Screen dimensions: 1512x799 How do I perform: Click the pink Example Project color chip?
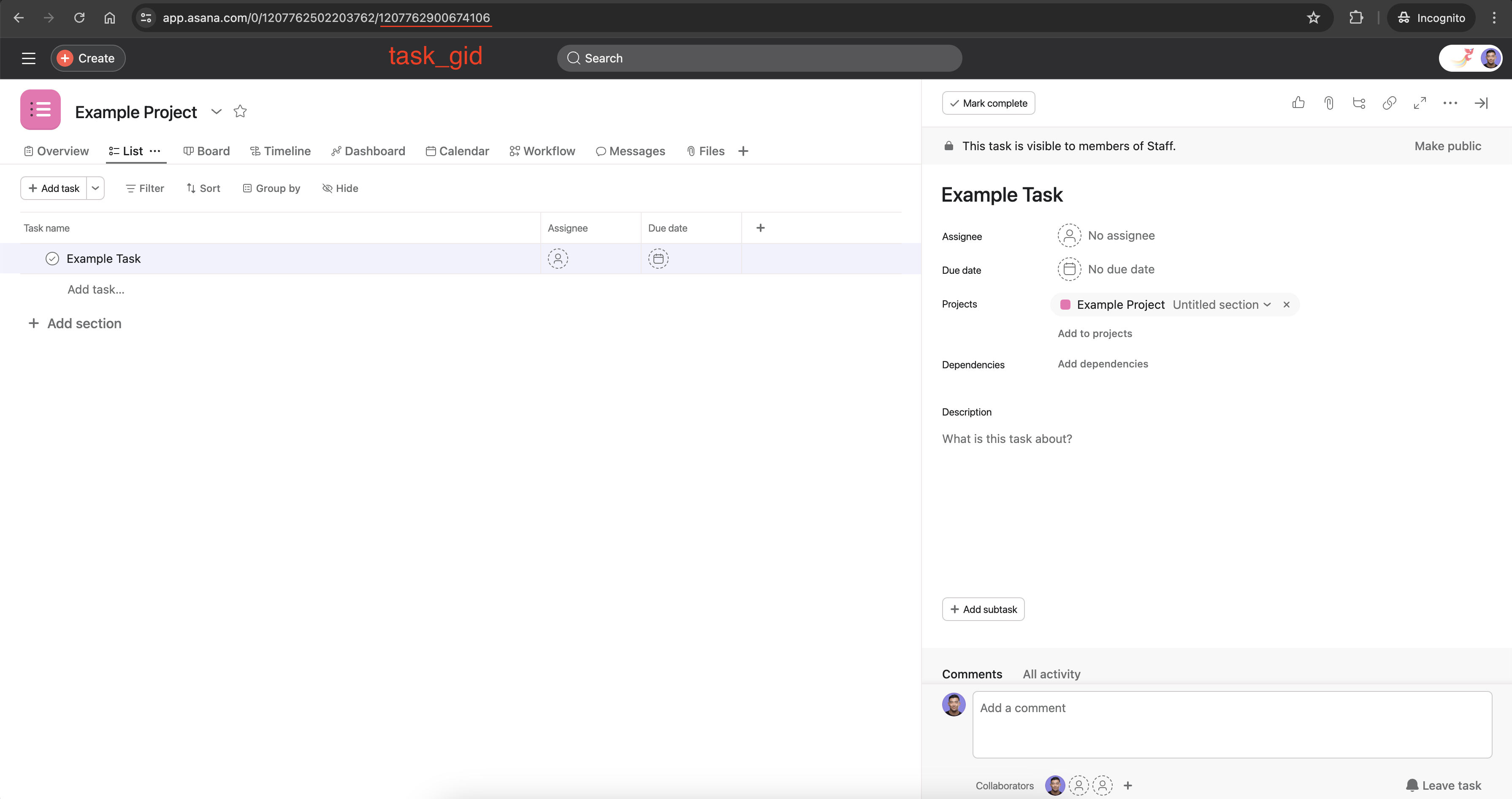coord(1065,305)
